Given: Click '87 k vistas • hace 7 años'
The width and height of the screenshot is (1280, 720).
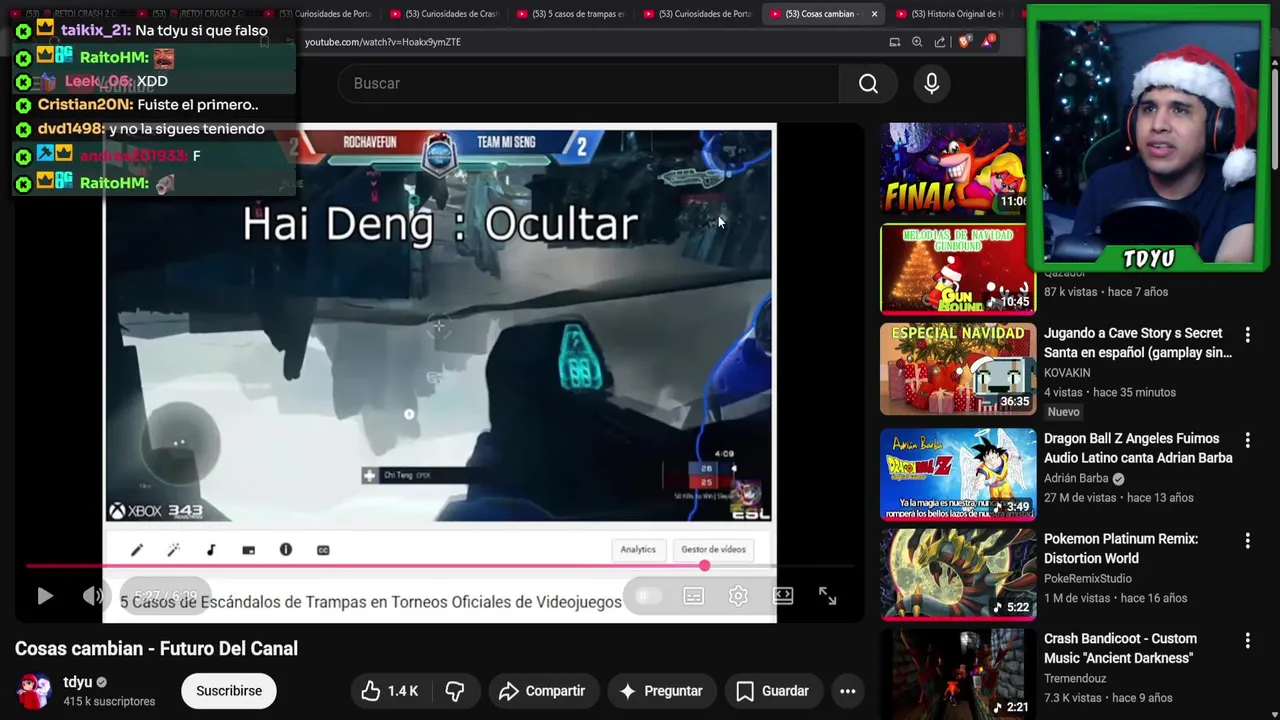Looking at the screenshot, I should click(1106, 292).
